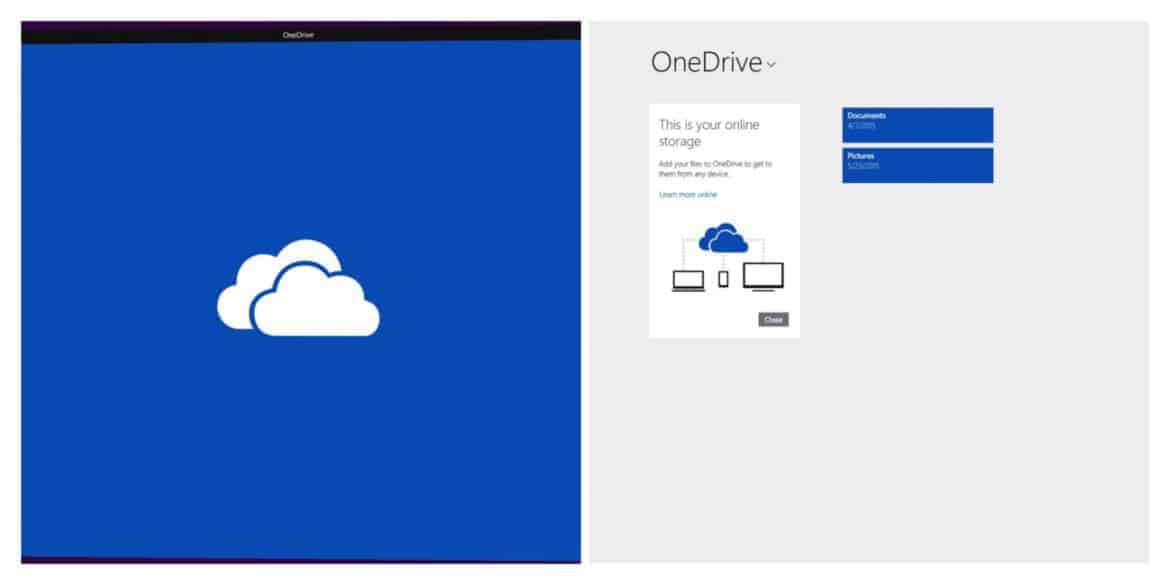The image size is (1170, 585).
Task: Open the OneDrive title dropdown chevron
Action: 771,65
